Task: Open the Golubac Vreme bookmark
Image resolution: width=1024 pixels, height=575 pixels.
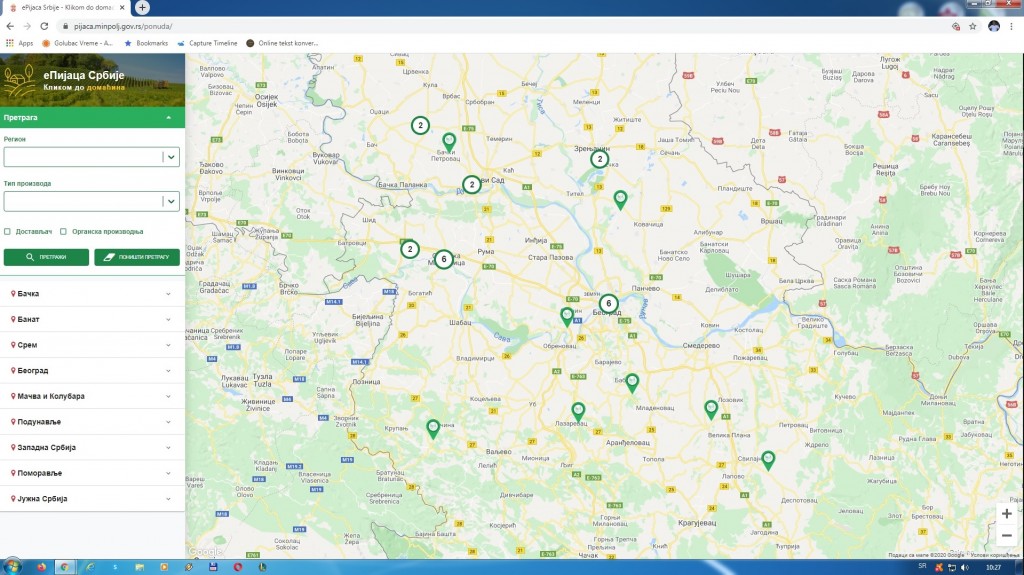Action: tap(77, 43)
